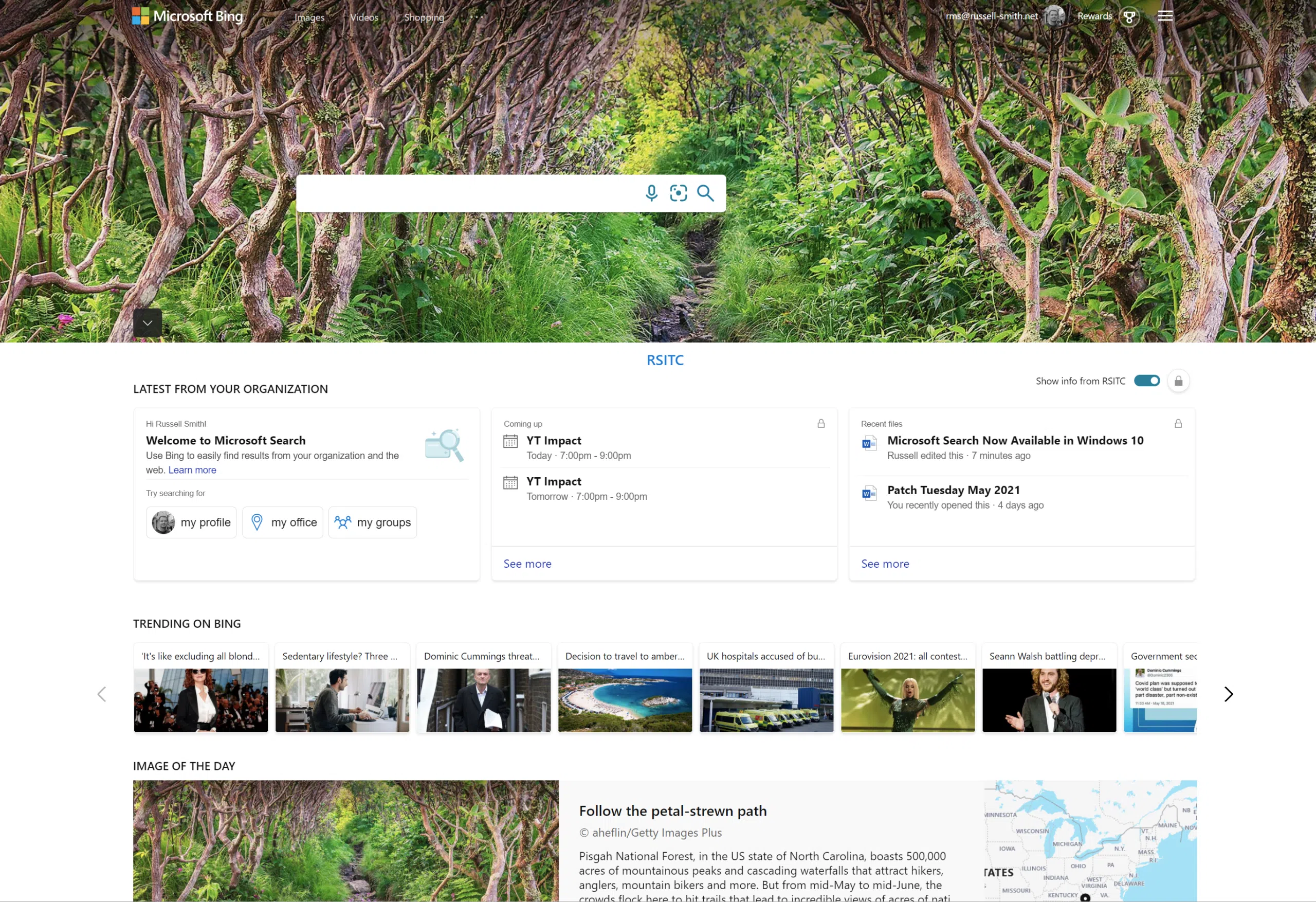Open Dominic Cummings threat trending story
This screenshot has height=902, width=1316.
(x=484, y=688)
